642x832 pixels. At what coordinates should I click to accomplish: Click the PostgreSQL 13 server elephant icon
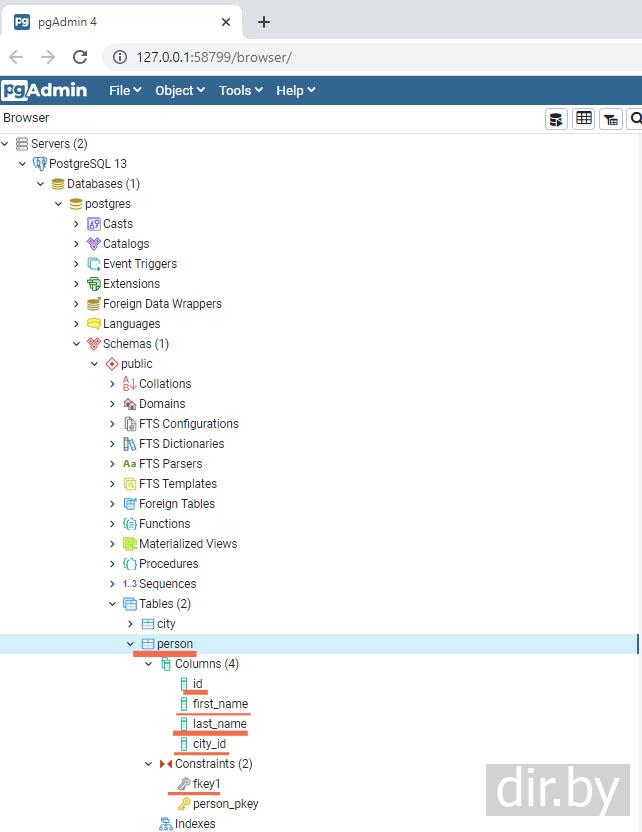point(40,164)
